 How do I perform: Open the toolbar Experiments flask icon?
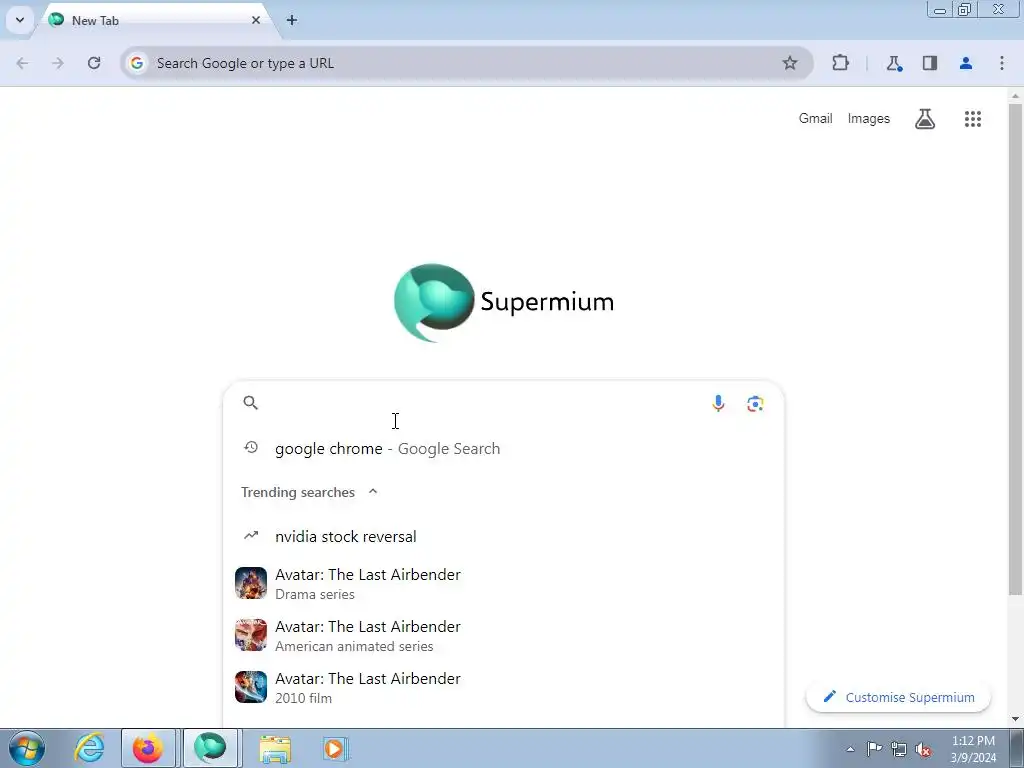(894, 63)
